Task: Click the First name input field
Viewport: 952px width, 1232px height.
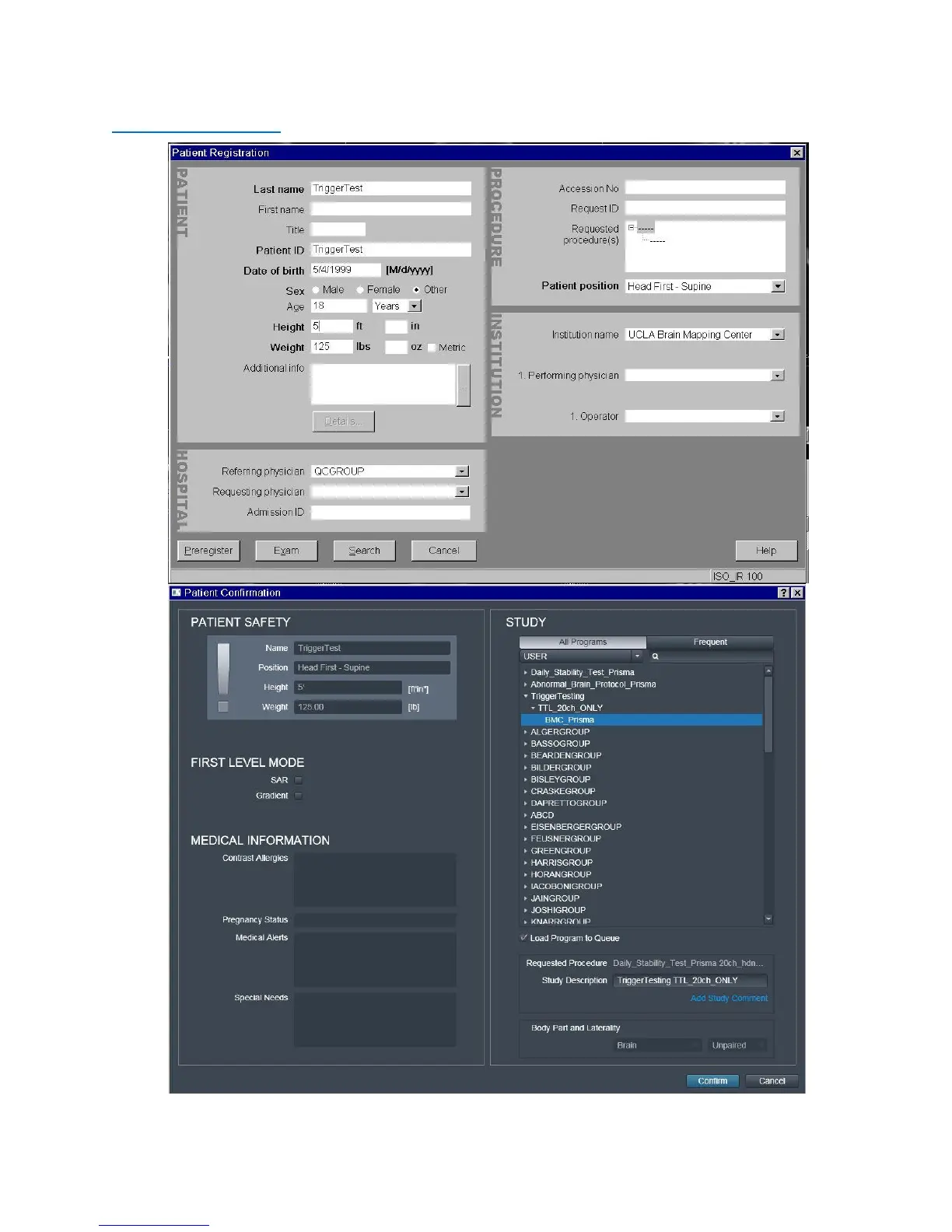Action: pyautogui.click(x=391, y=209)
